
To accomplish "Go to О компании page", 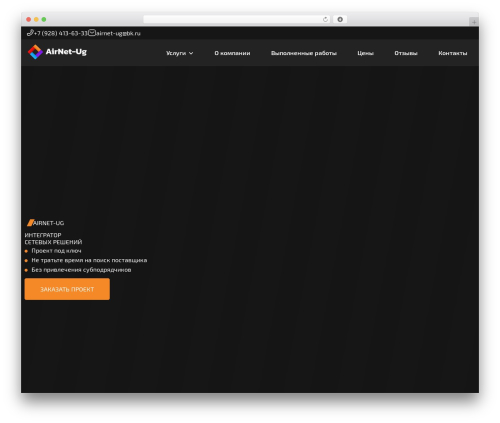I will click(232, 53).
